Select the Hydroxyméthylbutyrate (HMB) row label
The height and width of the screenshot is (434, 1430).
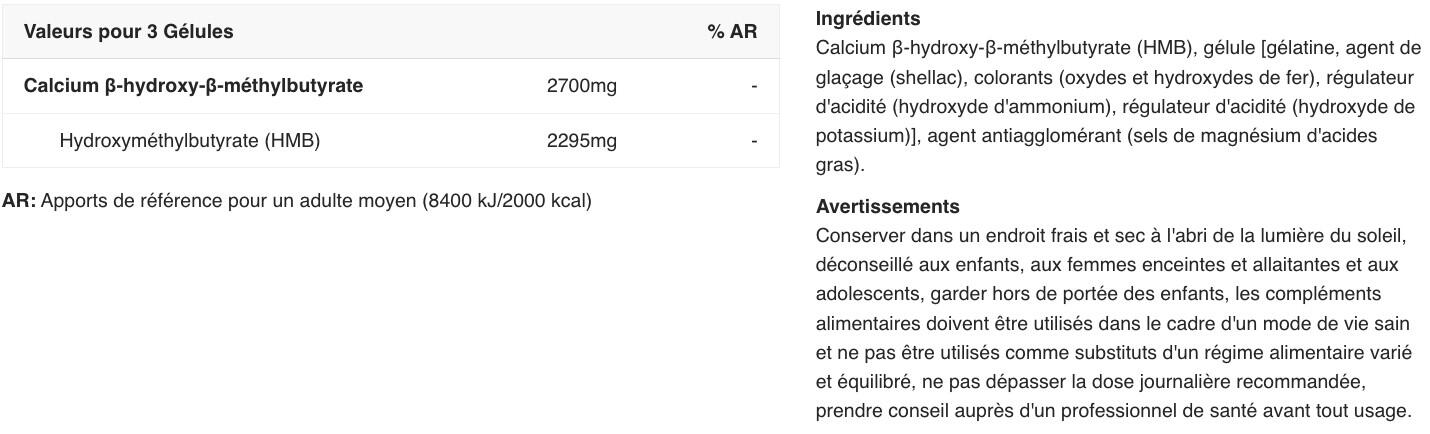tap(190, 141)
